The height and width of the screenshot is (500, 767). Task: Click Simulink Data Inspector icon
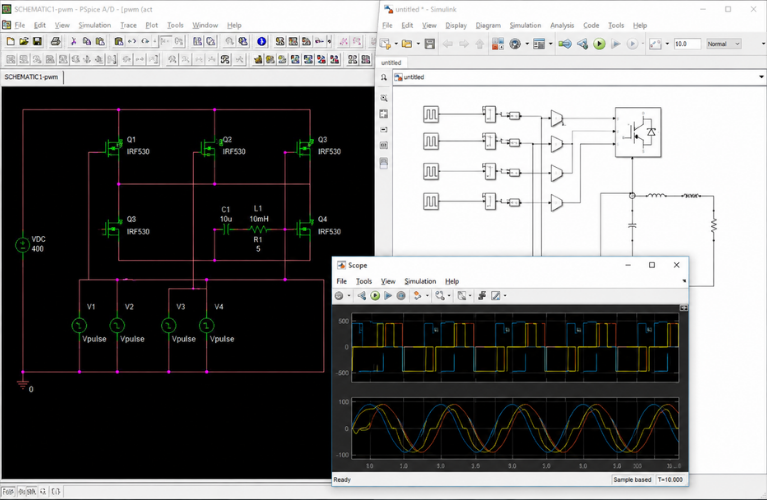point(655,44)
